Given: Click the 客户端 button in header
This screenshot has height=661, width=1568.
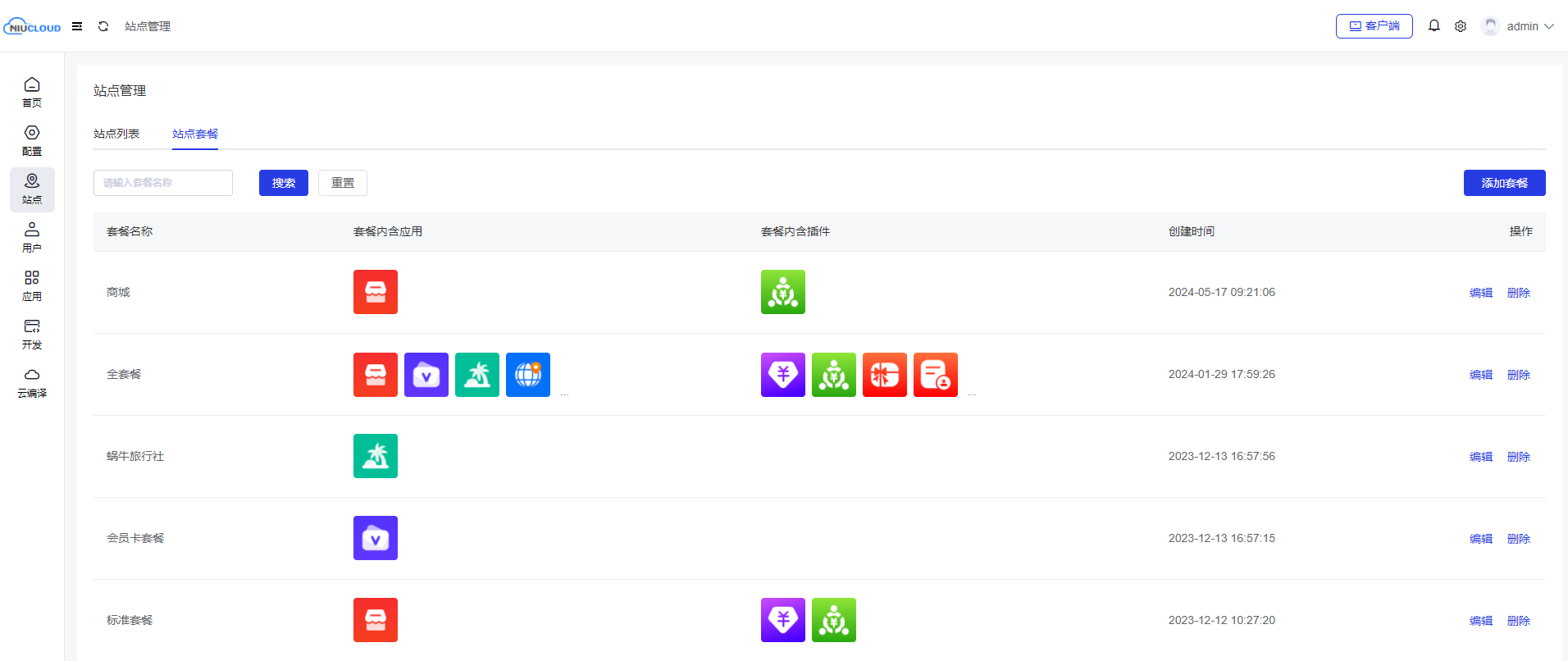Looking at the screenshot, I should tap(1374, 26).
